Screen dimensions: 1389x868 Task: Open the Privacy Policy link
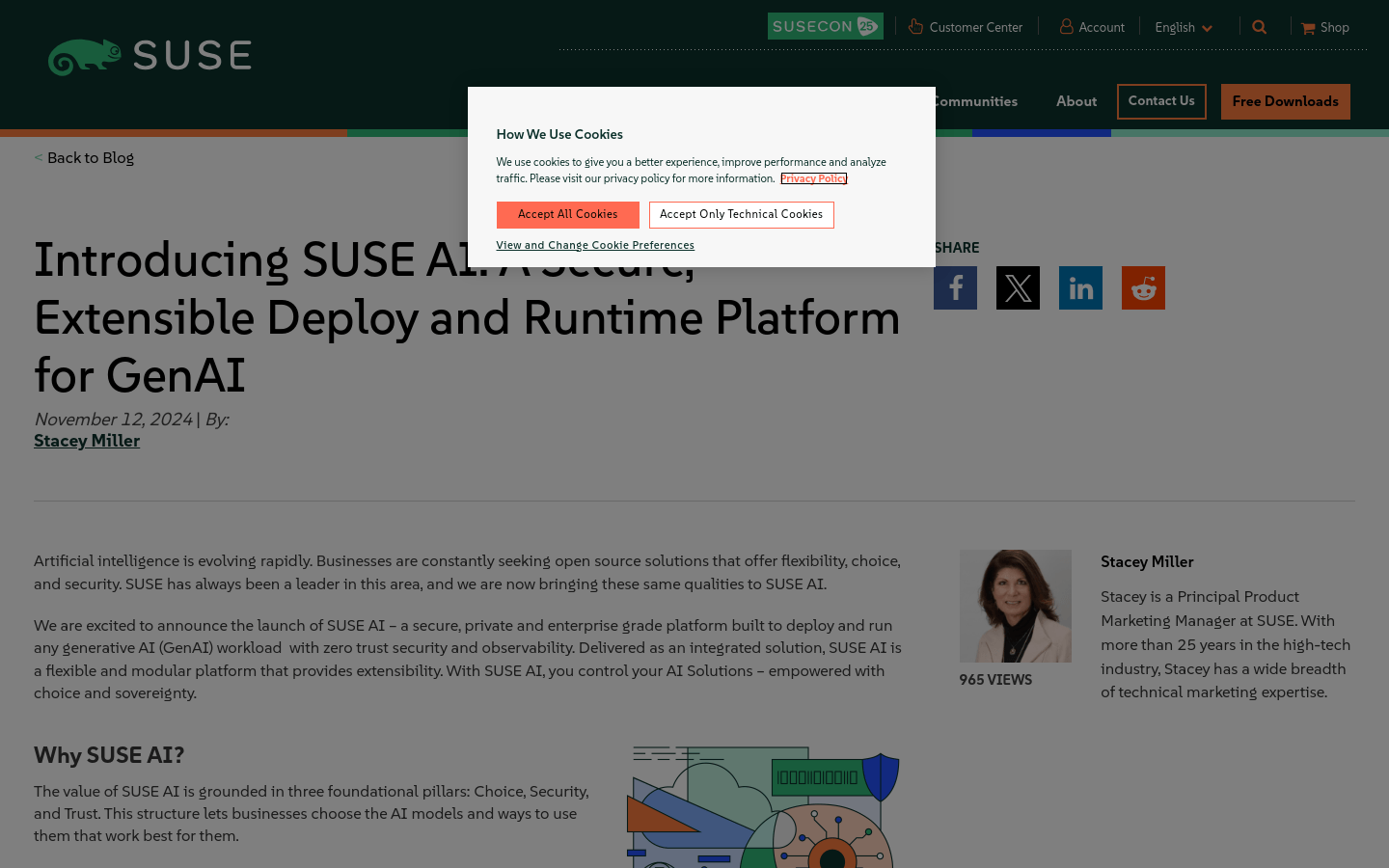pos(813,178)
